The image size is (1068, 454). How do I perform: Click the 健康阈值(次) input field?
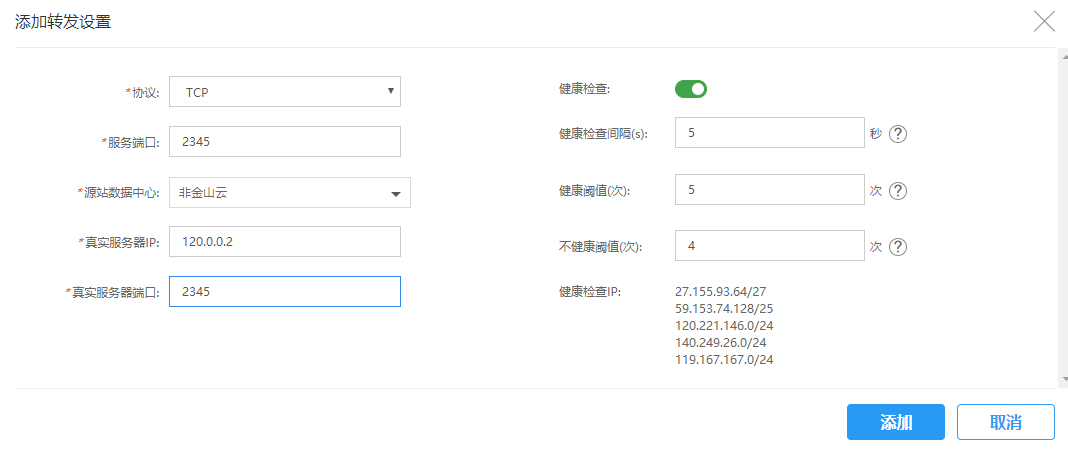coord(770,189)
